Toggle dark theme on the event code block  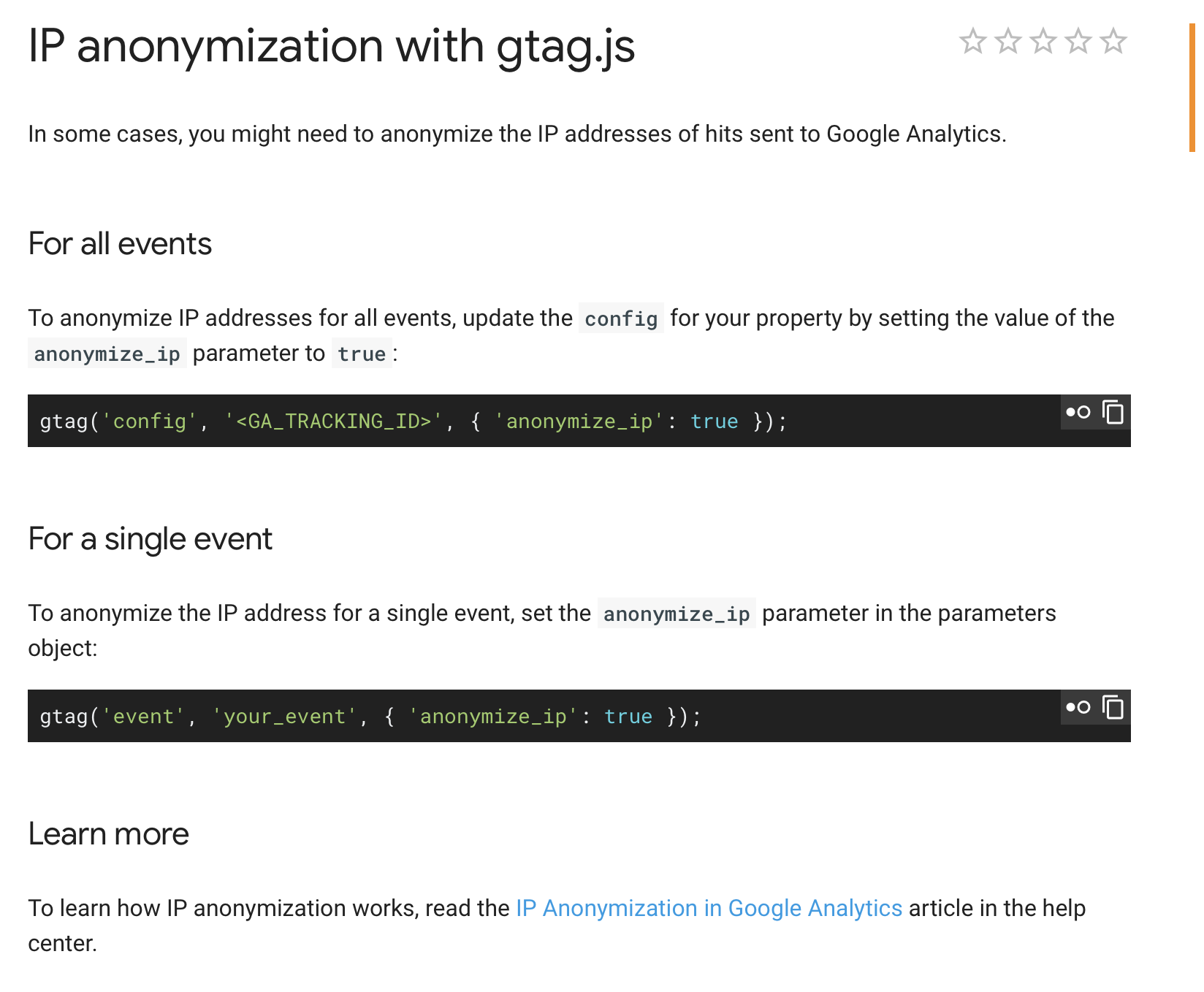[x=1078, y=707]
